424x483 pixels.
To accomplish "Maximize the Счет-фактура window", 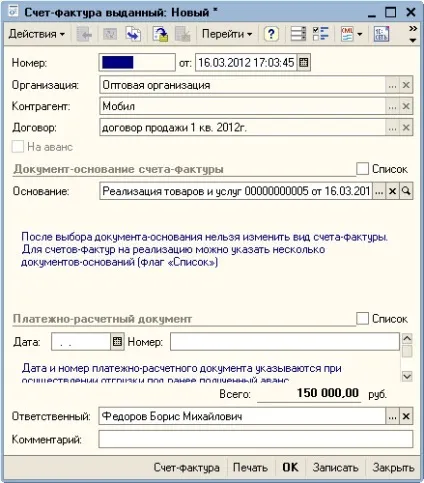I will (x=391, y=12).
